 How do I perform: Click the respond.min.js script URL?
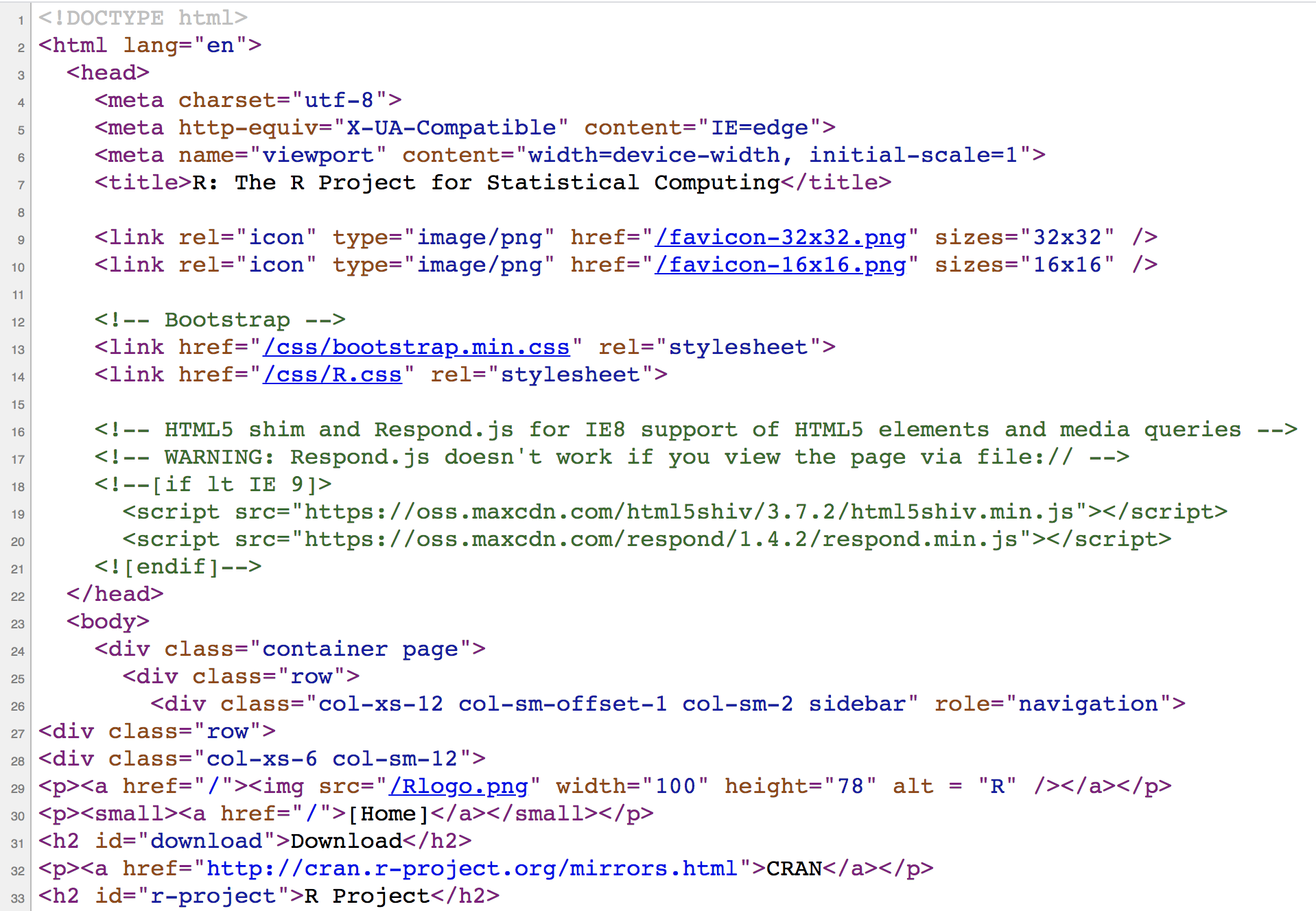(661, 539)
